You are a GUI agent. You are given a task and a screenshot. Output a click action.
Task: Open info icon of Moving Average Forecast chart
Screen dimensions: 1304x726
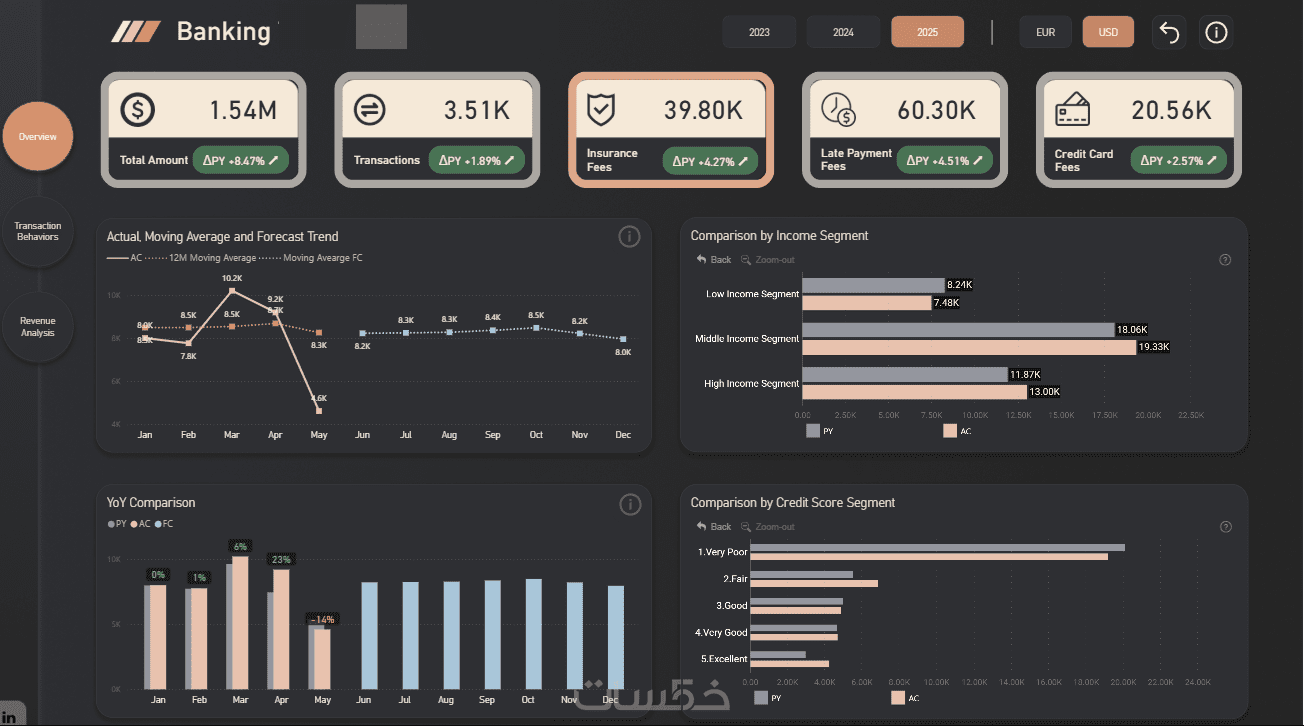click(x=629, y=237)
